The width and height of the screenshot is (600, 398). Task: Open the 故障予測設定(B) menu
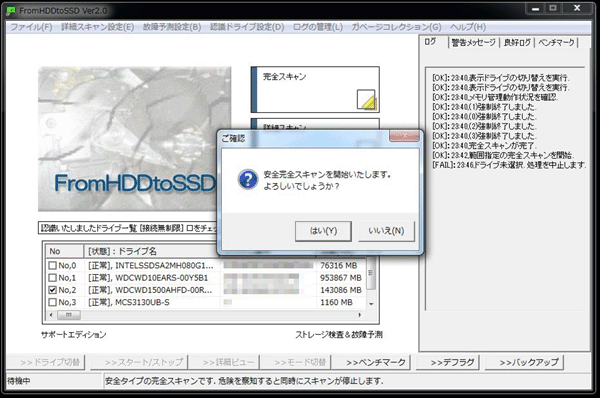(172, 27)
